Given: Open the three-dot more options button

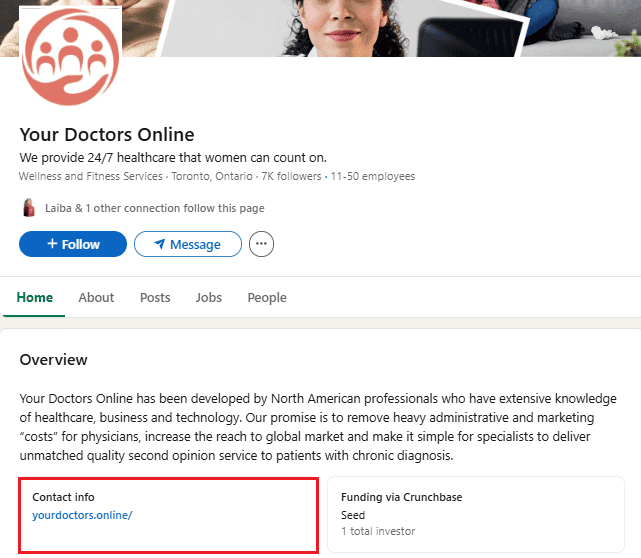Looking at the screenshot, I should click(x=261, y=244).
